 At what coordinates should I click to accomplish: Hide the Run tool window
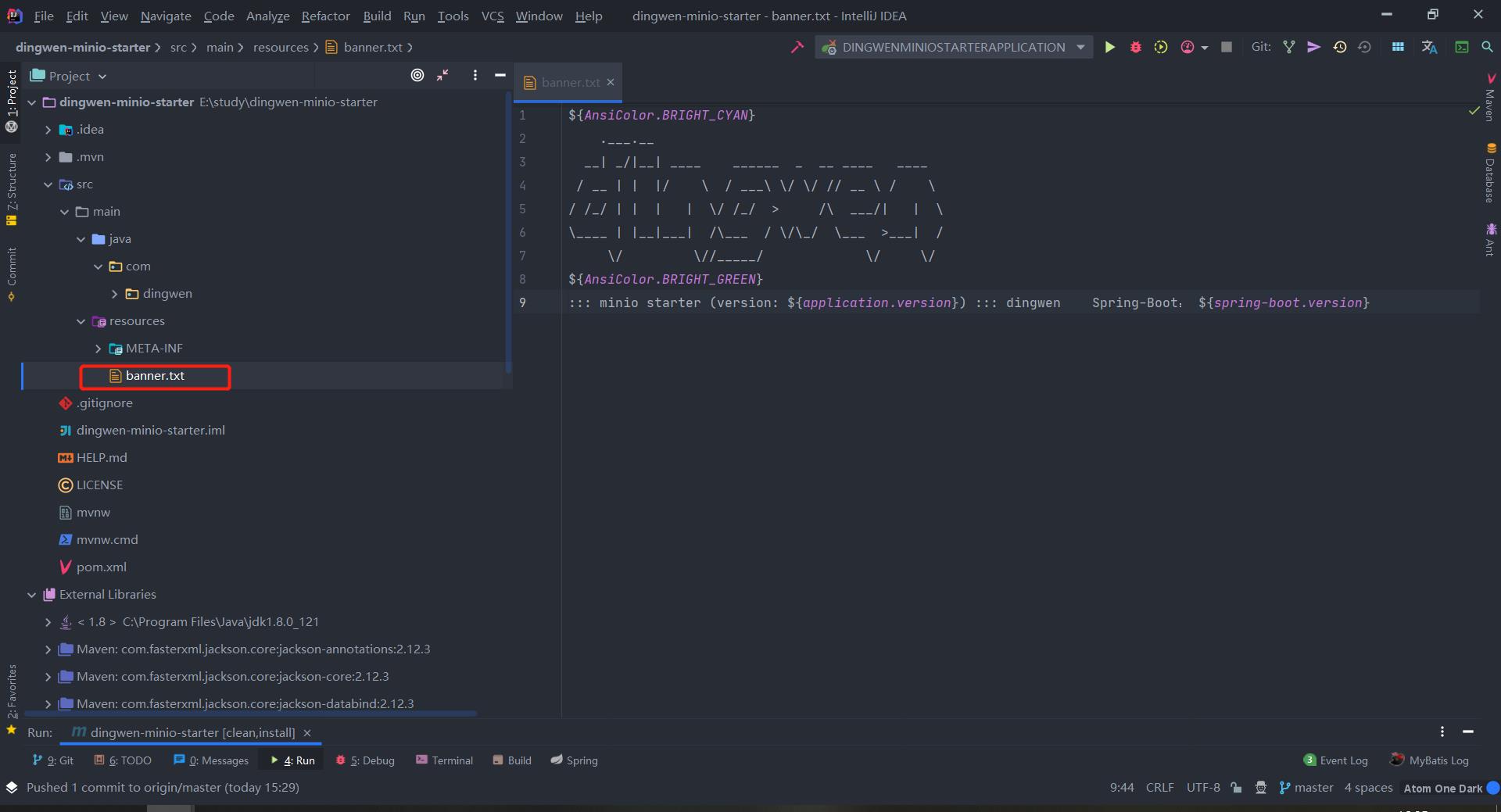pos(1468,732)
